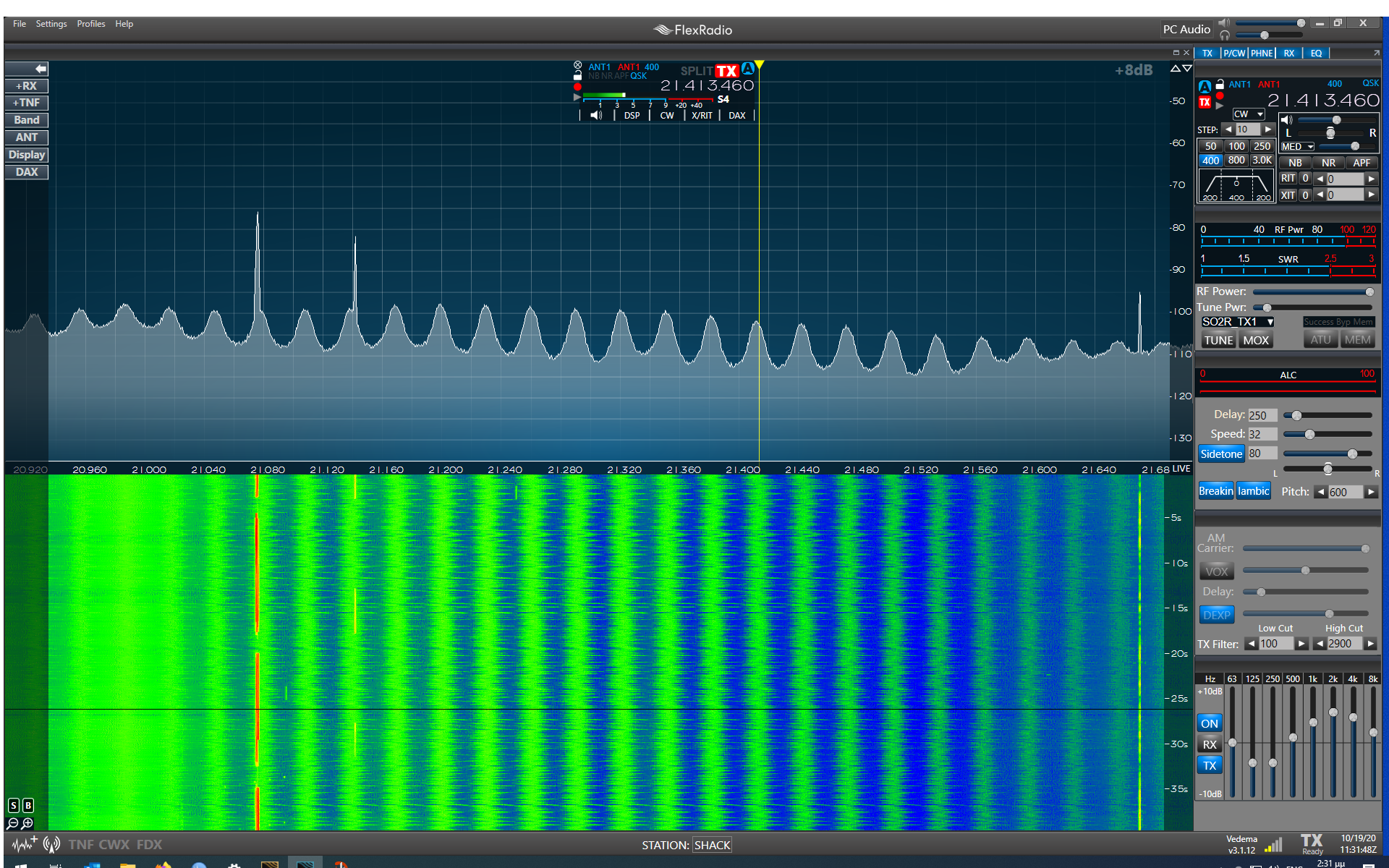The width and height of the screenshot is (1389, 868).
Task: Toggle the equalizer ON button
Action: (x=1210, y=723)
